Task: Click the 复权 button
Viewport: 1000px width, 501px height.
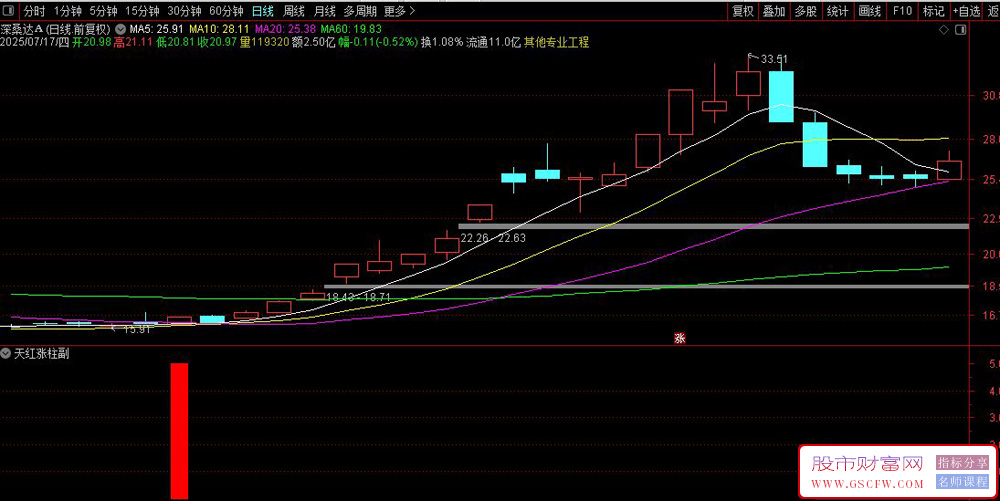Action: pyautogui.click(x=743, y=11)
